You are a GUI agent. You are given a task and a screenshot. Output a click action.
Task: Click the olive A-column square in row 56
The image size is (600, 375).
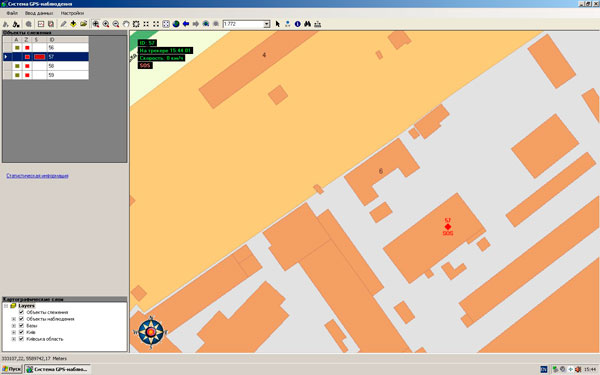pyautogui.click(x=17, y=47)
